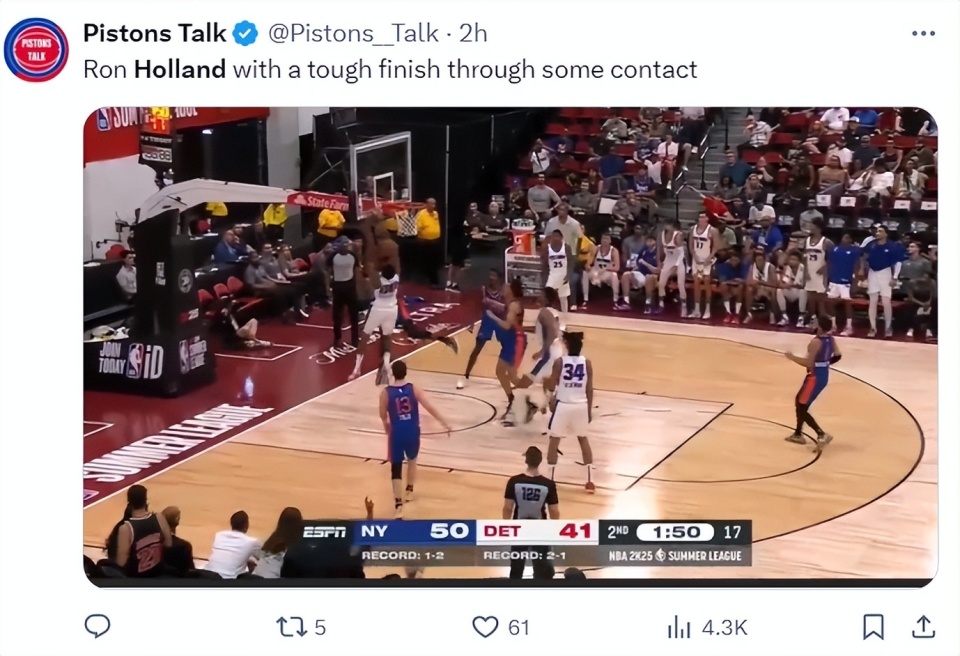Click the 4.3K view count
This screenshot has width=960, height=656.
724,627
